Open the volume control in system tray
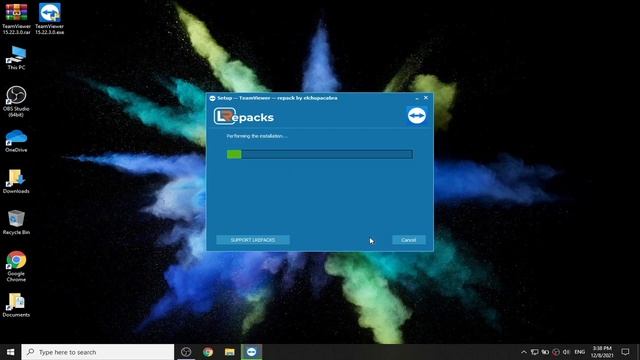 click(566, 352)
